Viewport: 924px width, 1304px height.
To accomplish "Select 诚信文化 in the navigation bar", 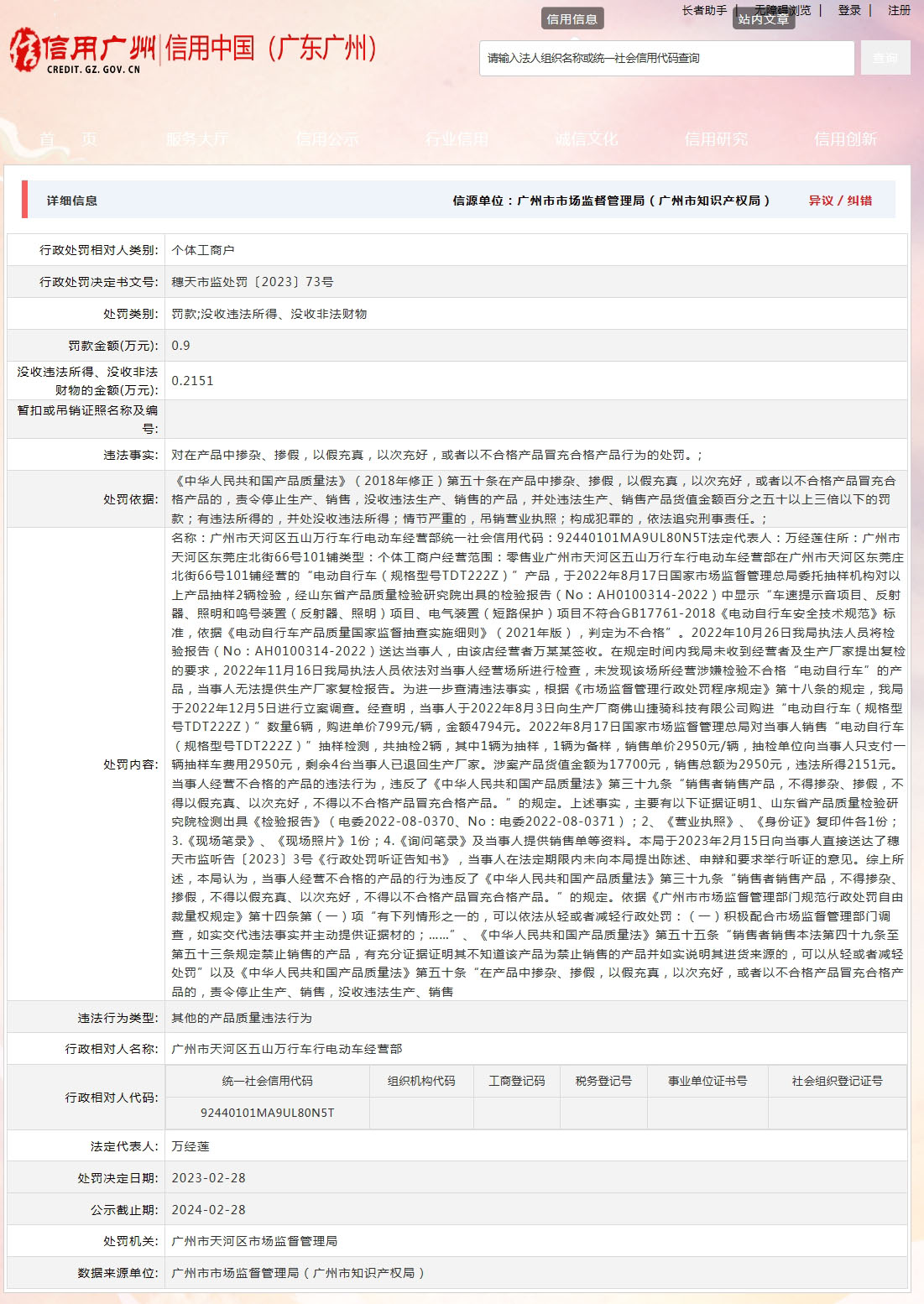I will click(x=586, y=139).
